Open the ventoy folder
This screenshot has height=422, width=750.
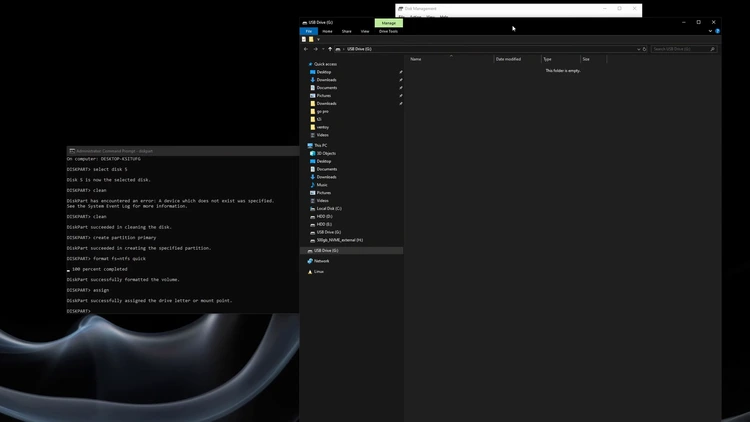pyautogui.click(x=323, y=127)
